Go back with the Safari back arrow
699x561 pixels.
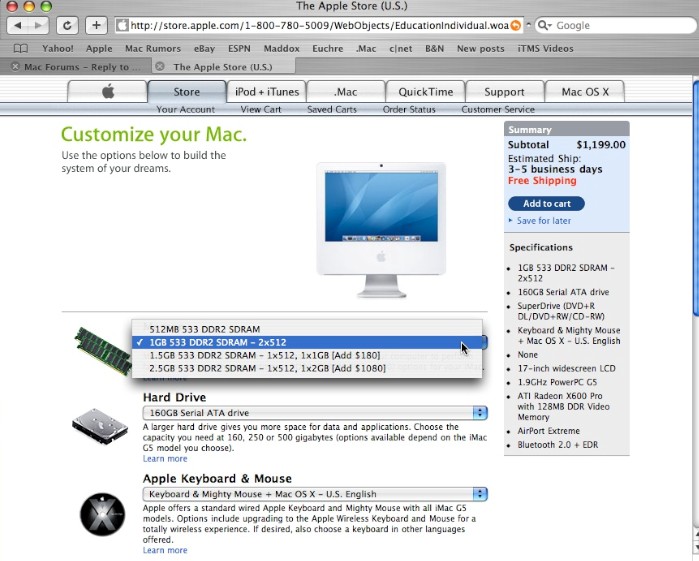[17, 25]
